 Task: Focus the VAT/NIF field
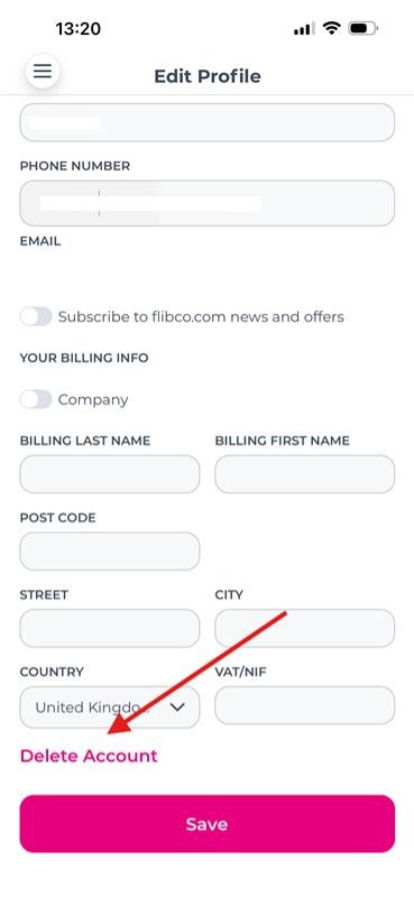coord(305,705)
